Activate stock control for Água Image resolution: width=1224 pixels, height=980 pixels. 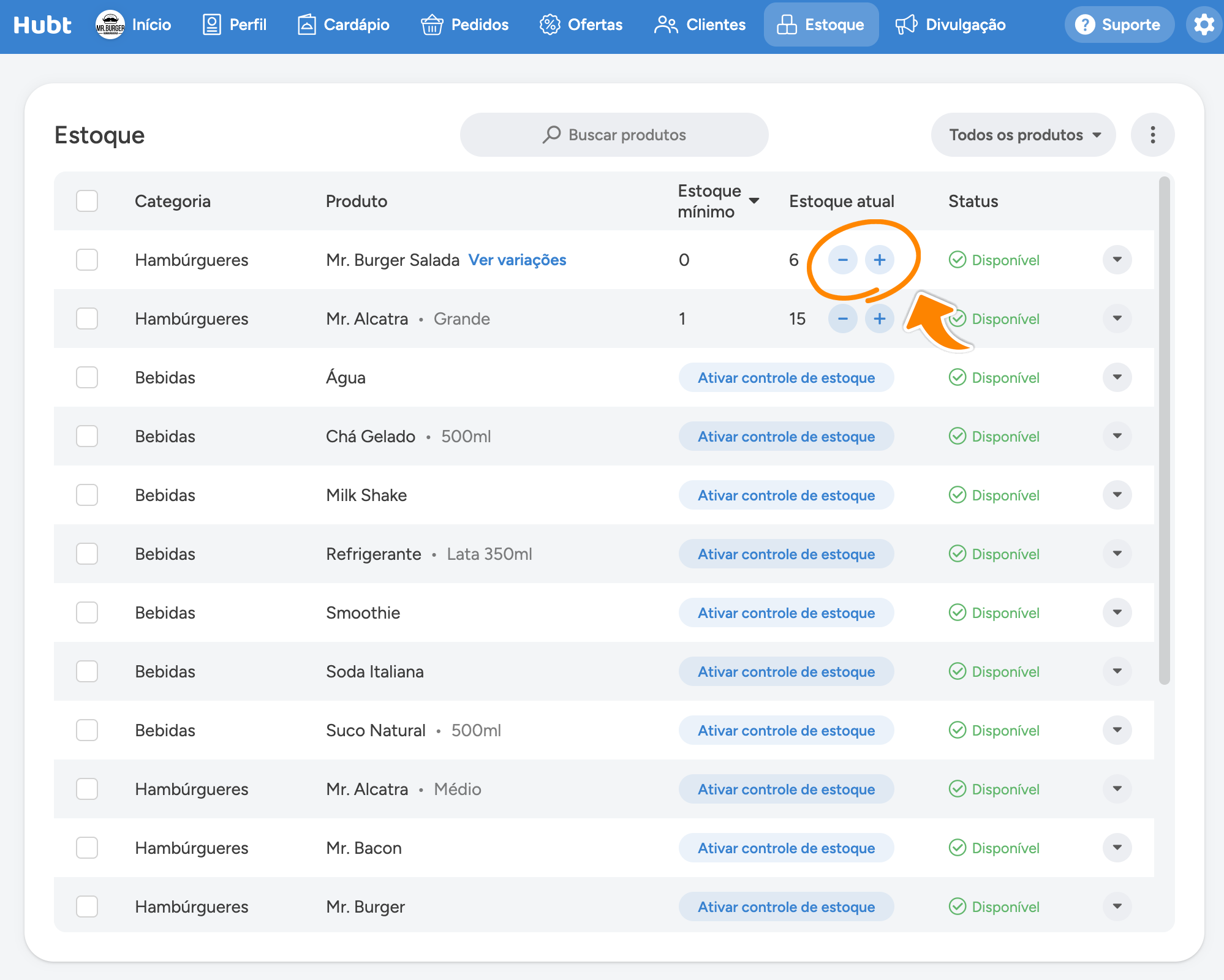(x=787, y=377)
